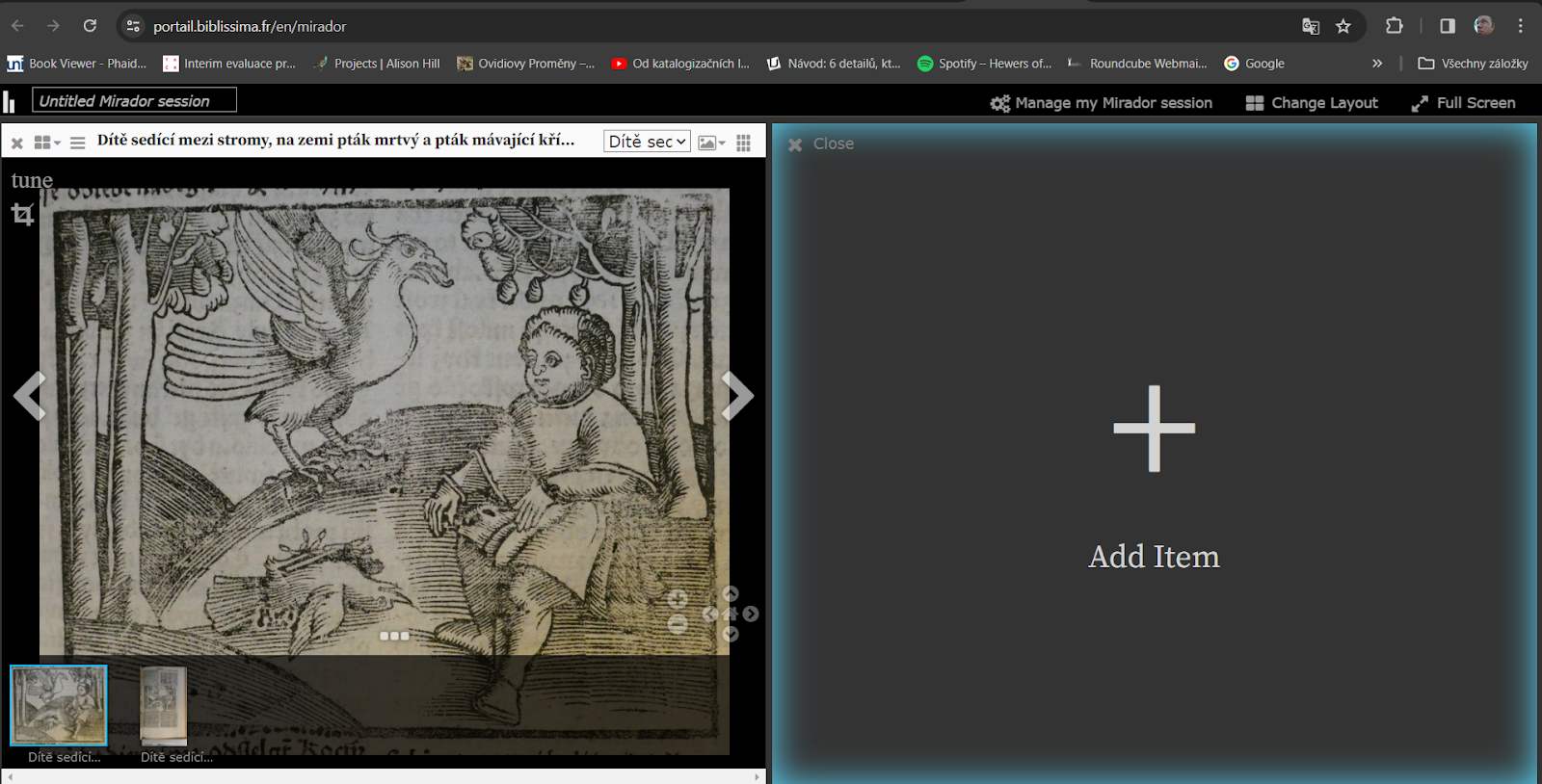Open 'Manage my Mirador session' menu
Screen dimensions: 1542x784
1102,103
